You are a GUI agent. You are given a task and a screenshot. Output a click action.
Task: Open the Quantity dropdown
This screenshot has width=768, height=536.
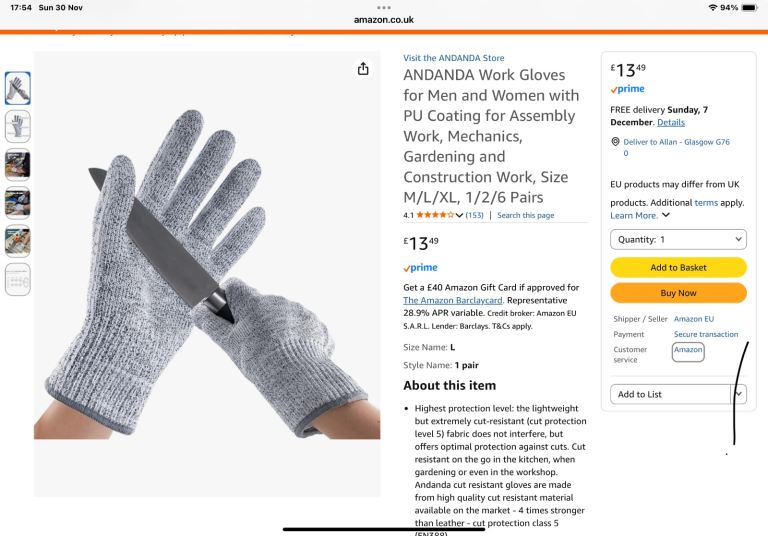pos(678,240)
